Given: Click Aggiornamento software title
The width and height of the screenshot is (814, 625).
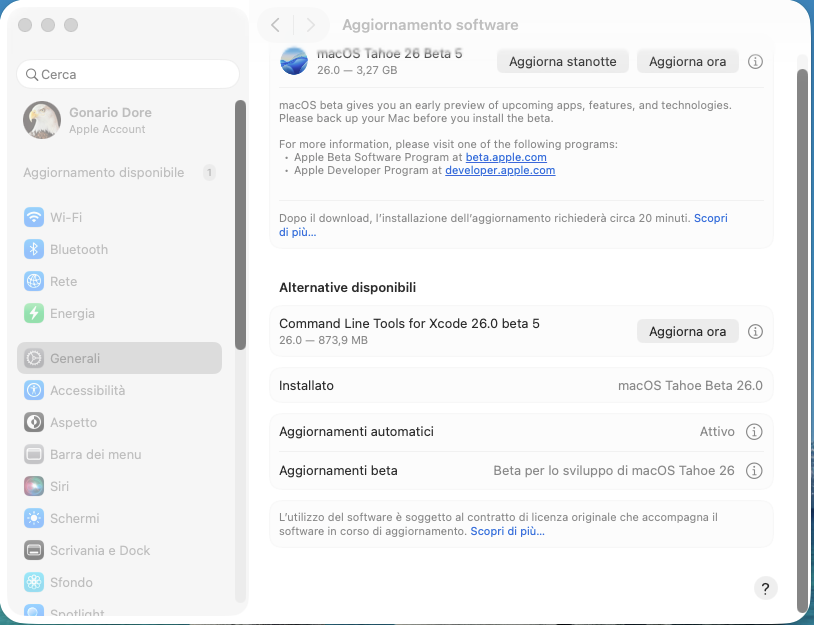Looking at the screenshot, I should pyautogui.click(x=430, y=25).
